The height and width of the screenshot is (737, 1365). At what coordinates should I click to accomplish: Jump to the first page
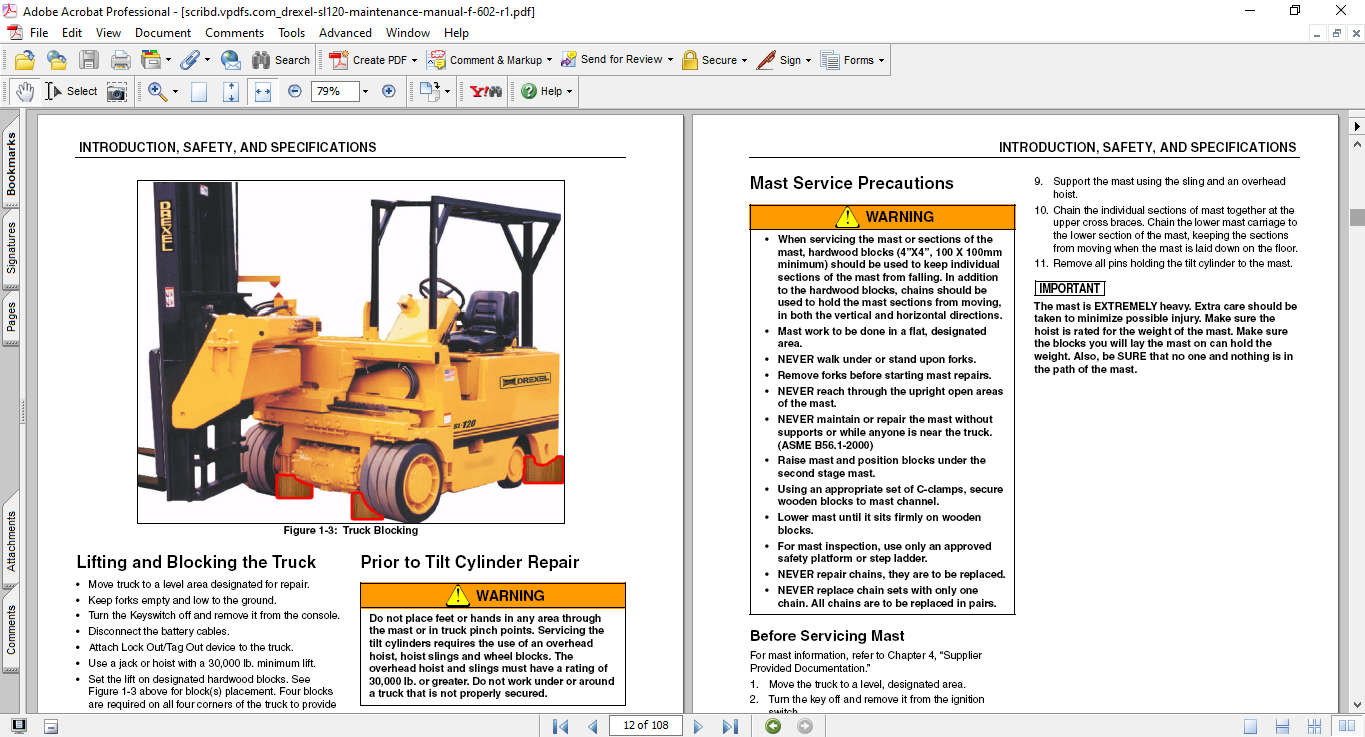(x=561, y=726)
